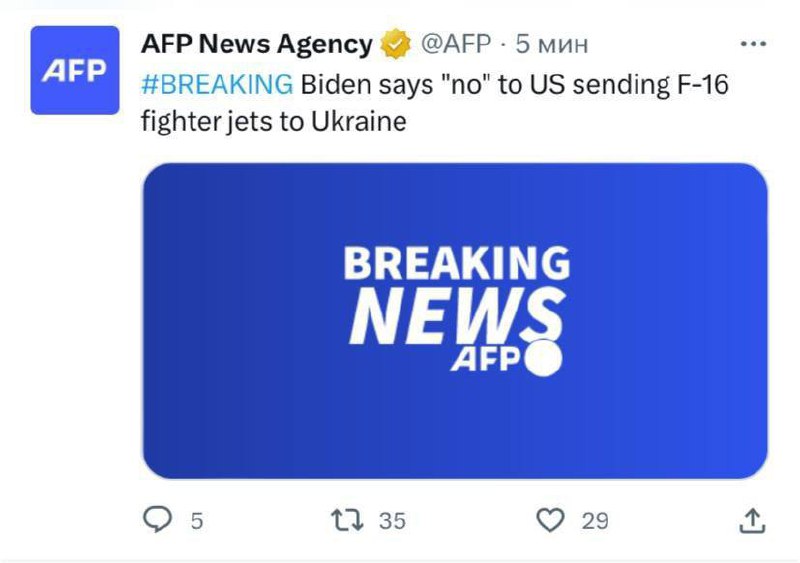Reply using the speech bubble icon

click(160, 520)
